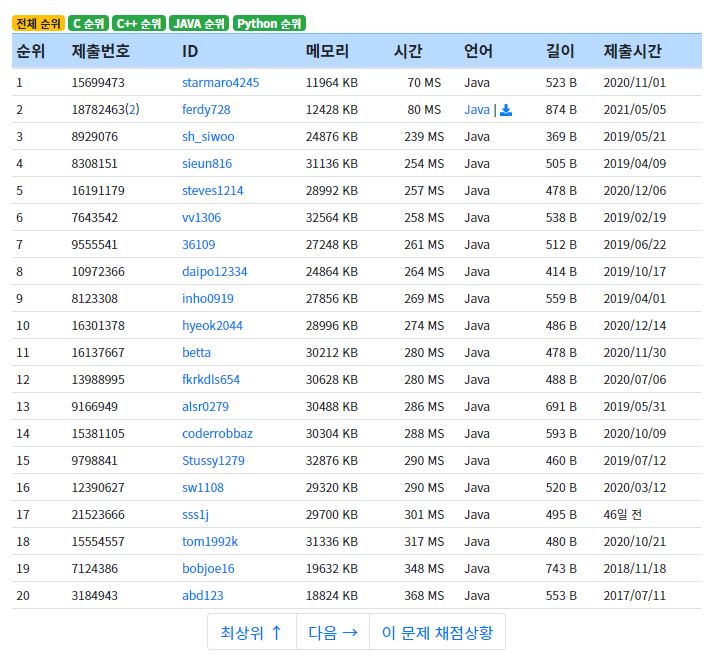The width and height of the screenshot is (725, 672).
Task: Open vv1306 user link
Action: [x=202, y=218]
